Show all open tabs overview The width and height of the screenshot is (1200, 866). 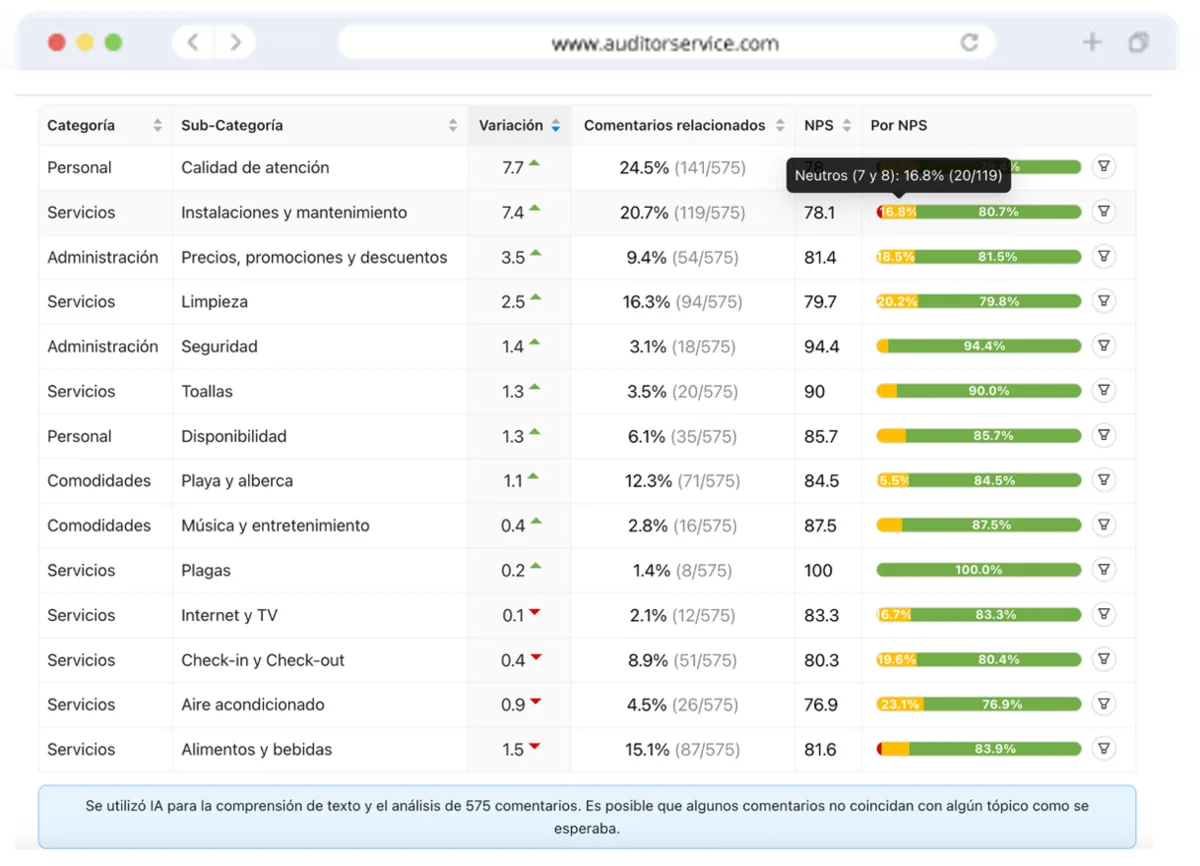point(1138,42)
